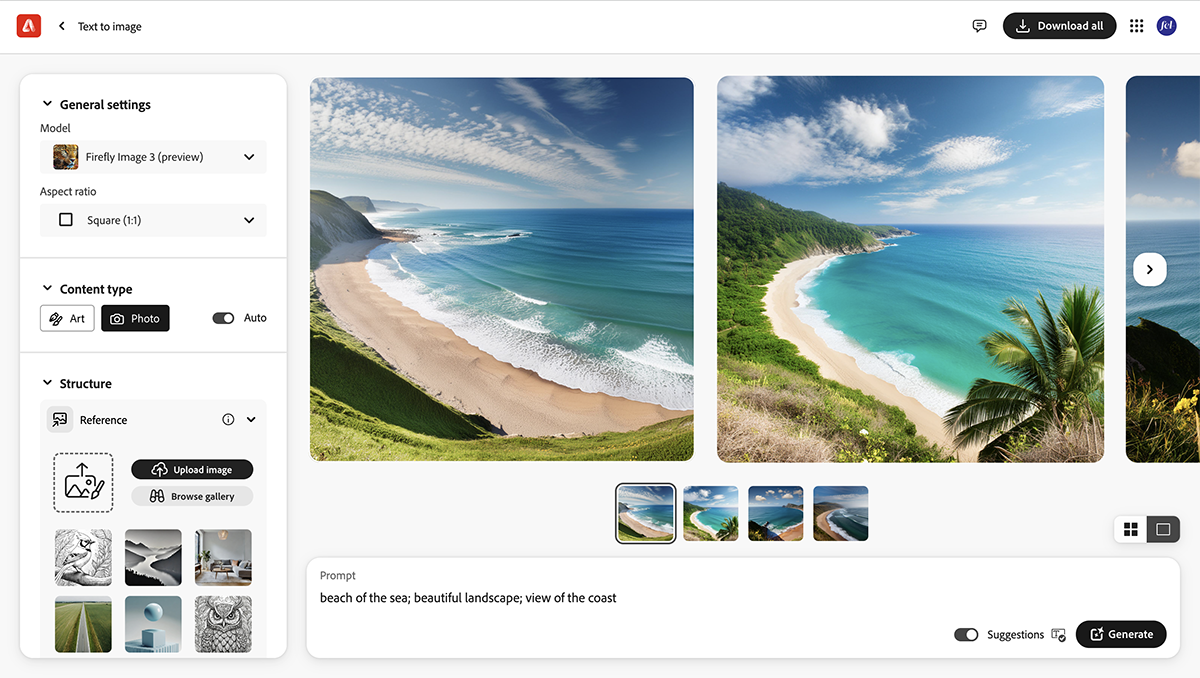The height and width of the screenshot is (678, 1200).
Task: Open the account menu via profile avatar
Action: (1167, 25)
